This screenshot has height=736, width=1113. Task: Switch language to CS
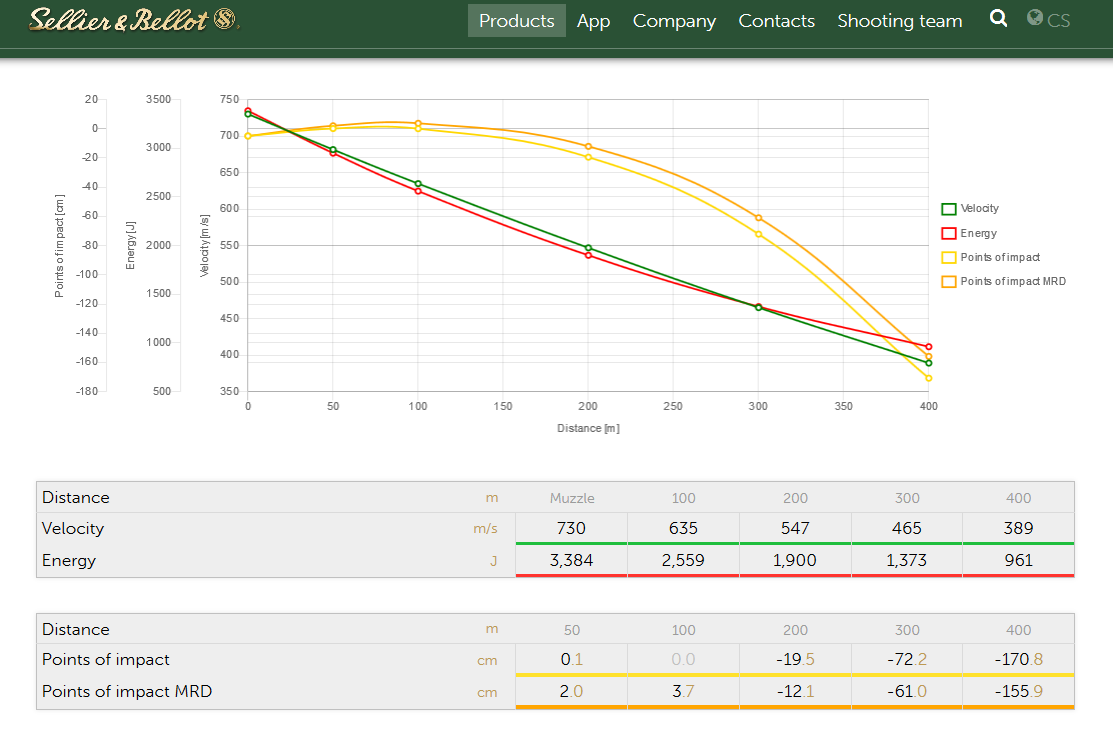[x=1059, y=21]
